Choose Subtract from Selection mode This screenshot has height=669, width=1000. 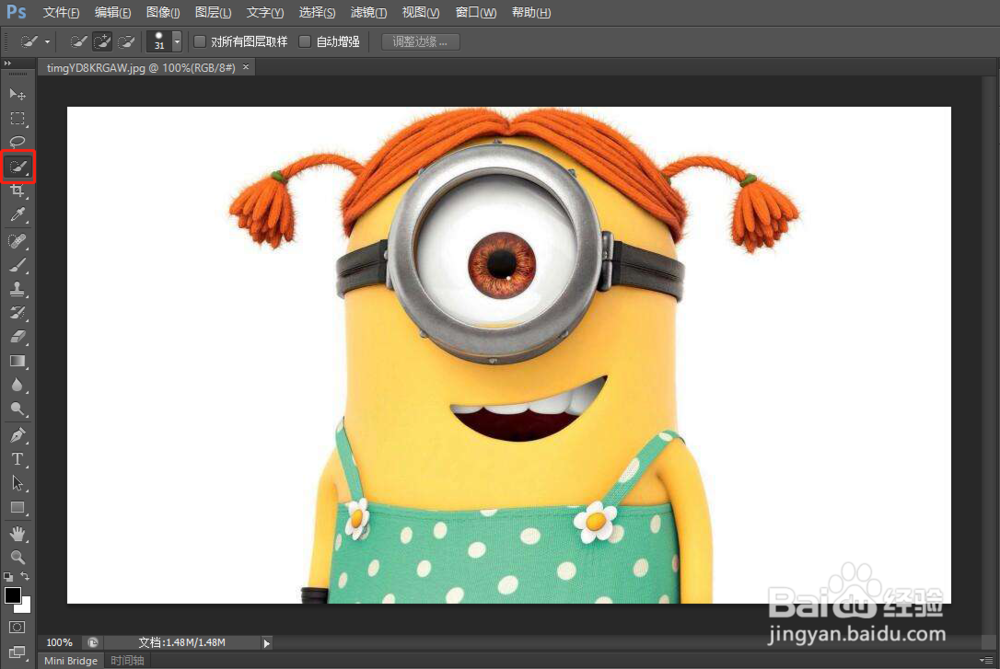click(126, 42)
